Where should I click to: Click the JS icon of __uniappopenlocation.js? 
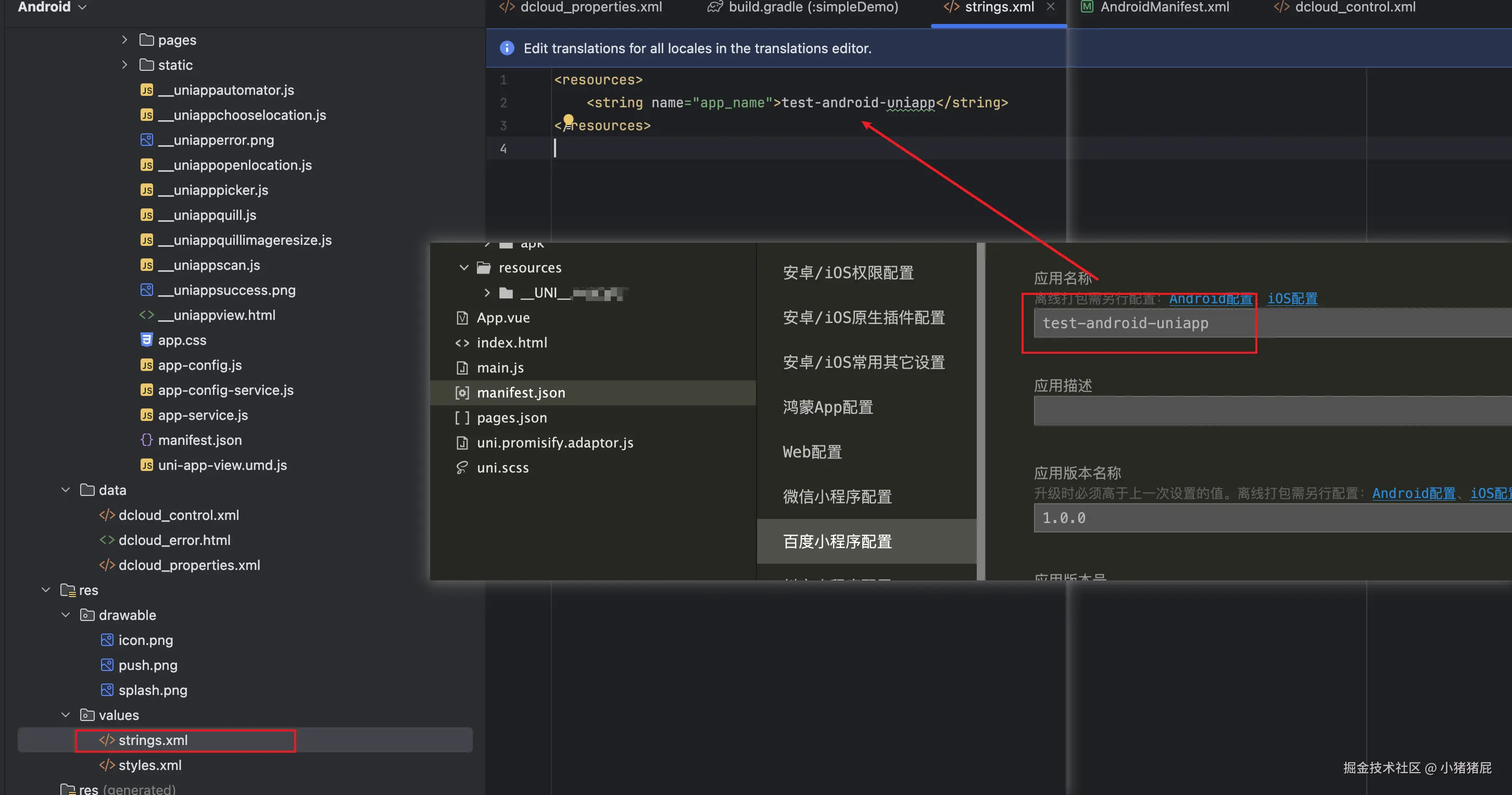pos(147,165)
